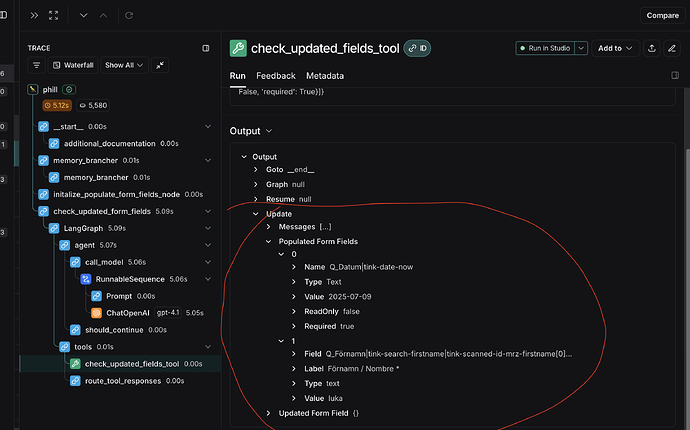Screen dimensions: 690x430
Task: Switch to the Metadata tab
Action: 325,76
